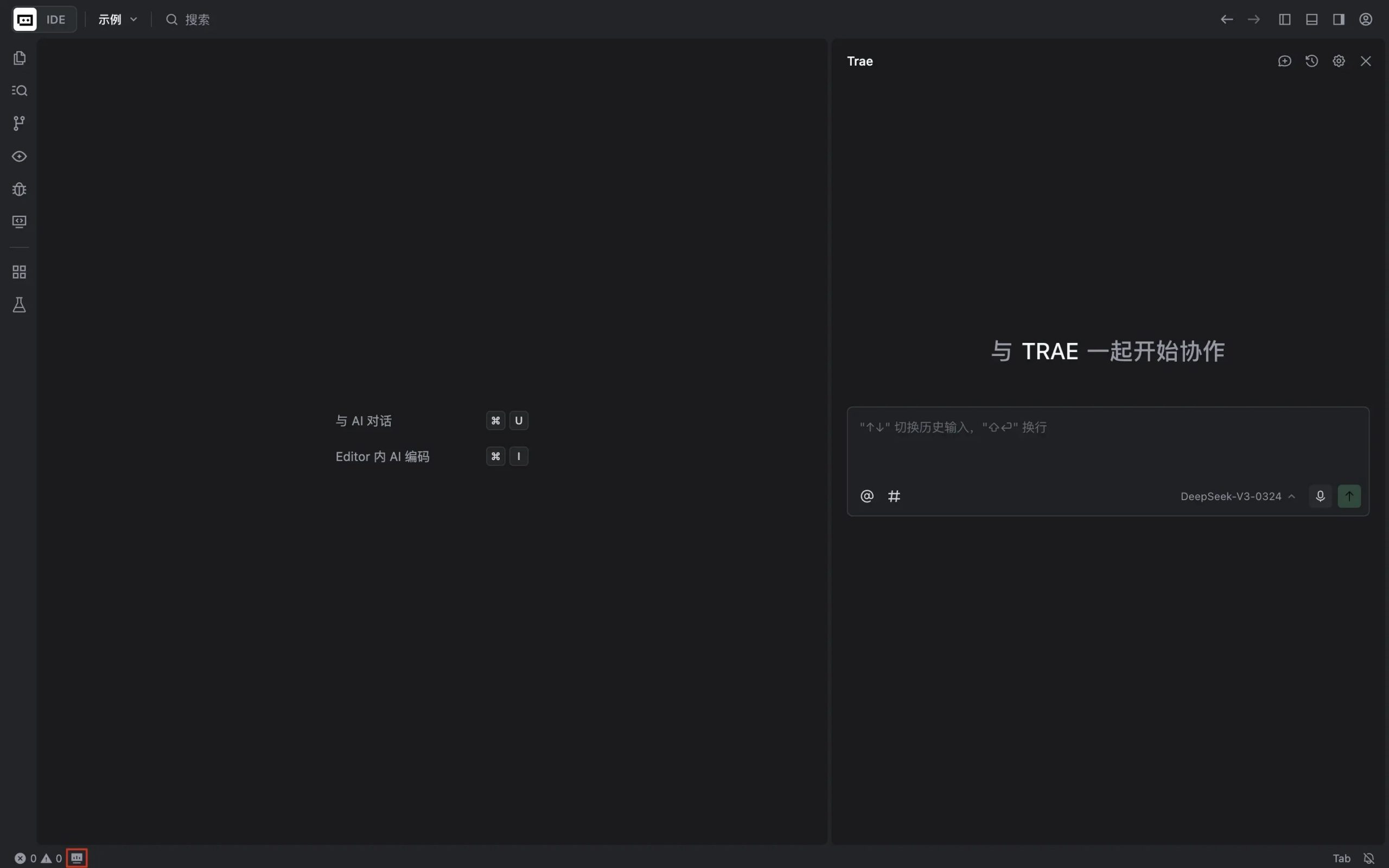The image size is (1389, 868).
Task: Click the Trae panel title
Action: (x=860, y=61)
